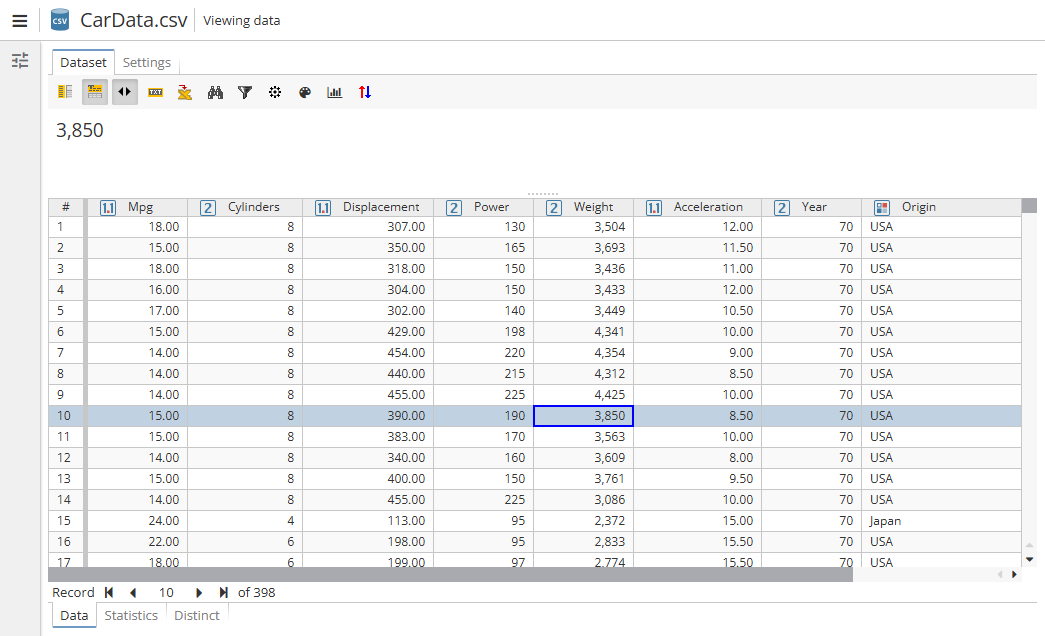Select the Filter icon in the toolbar
The width and height of the screenshot is (1045, 636).
tap(245, 92)
